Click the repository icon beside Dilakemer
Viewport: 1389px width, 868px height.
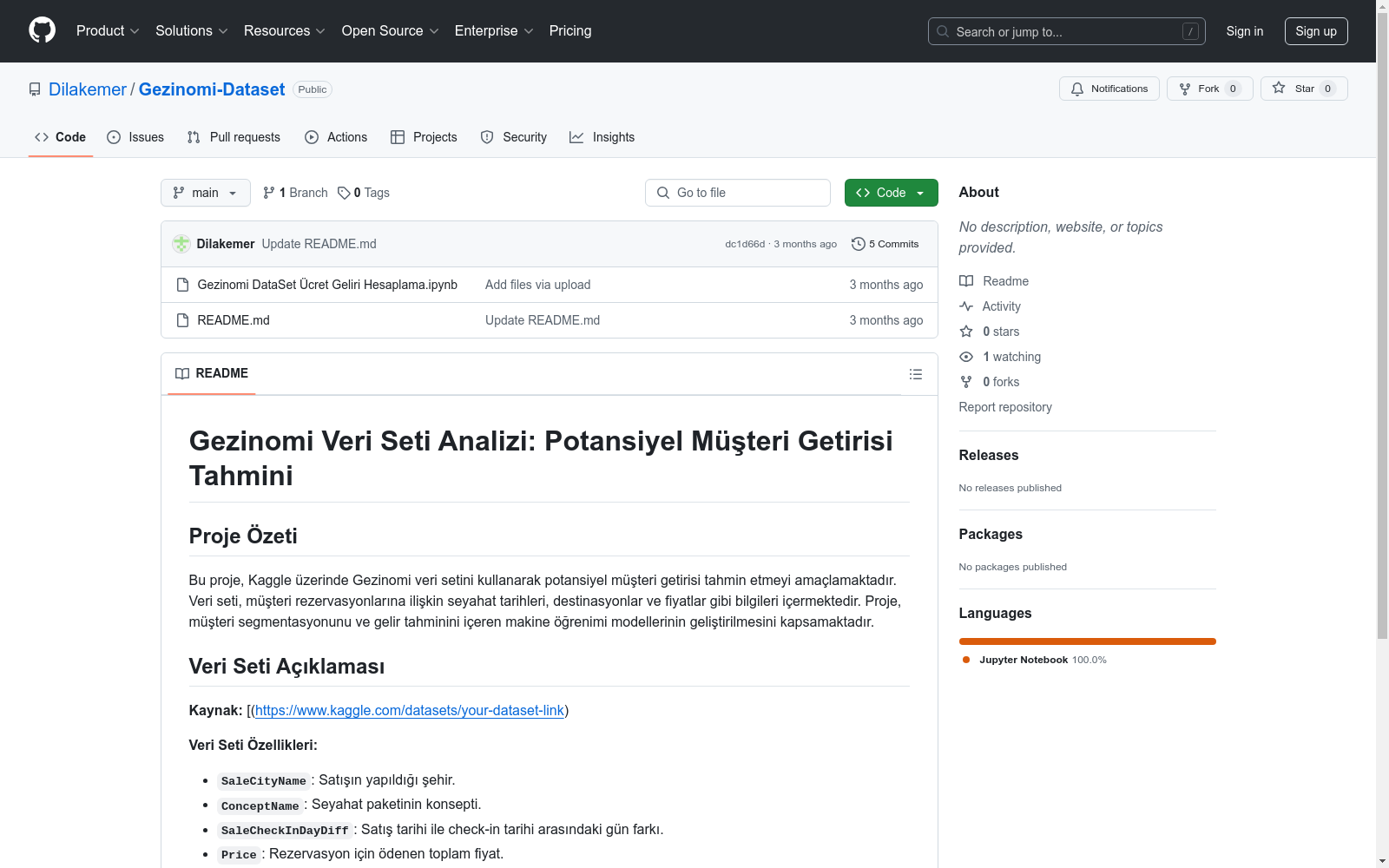[35, 89]
